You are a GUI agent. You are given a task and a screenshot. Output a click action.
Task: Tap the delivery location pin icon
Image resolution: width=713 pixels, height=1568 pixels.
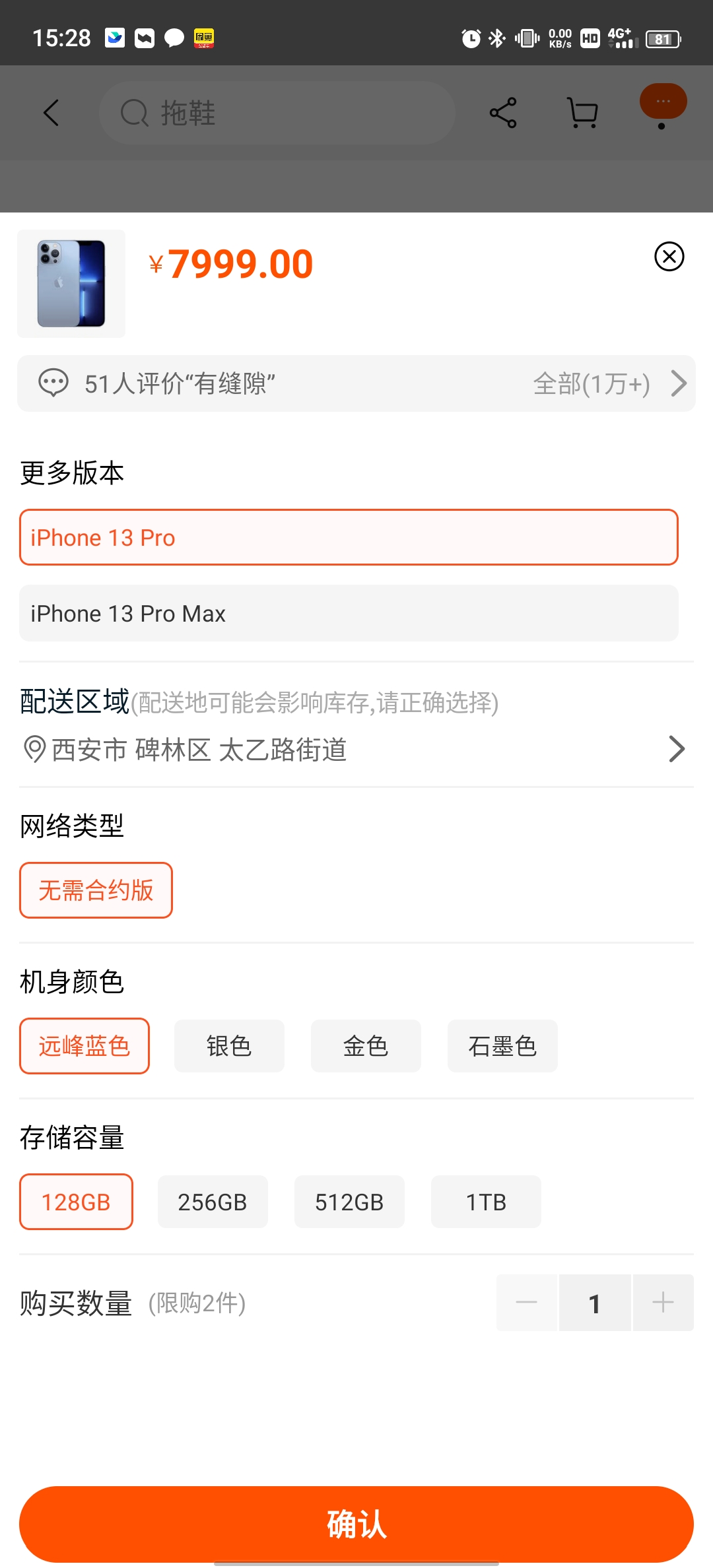click(x=34, y=750)
